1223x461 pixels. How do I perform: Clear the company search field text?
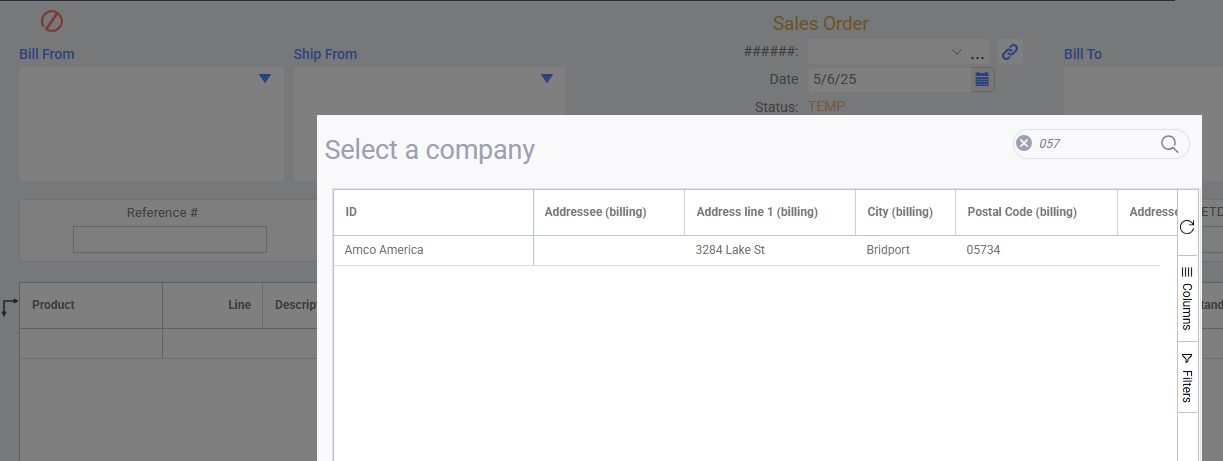click(1024, 143)
